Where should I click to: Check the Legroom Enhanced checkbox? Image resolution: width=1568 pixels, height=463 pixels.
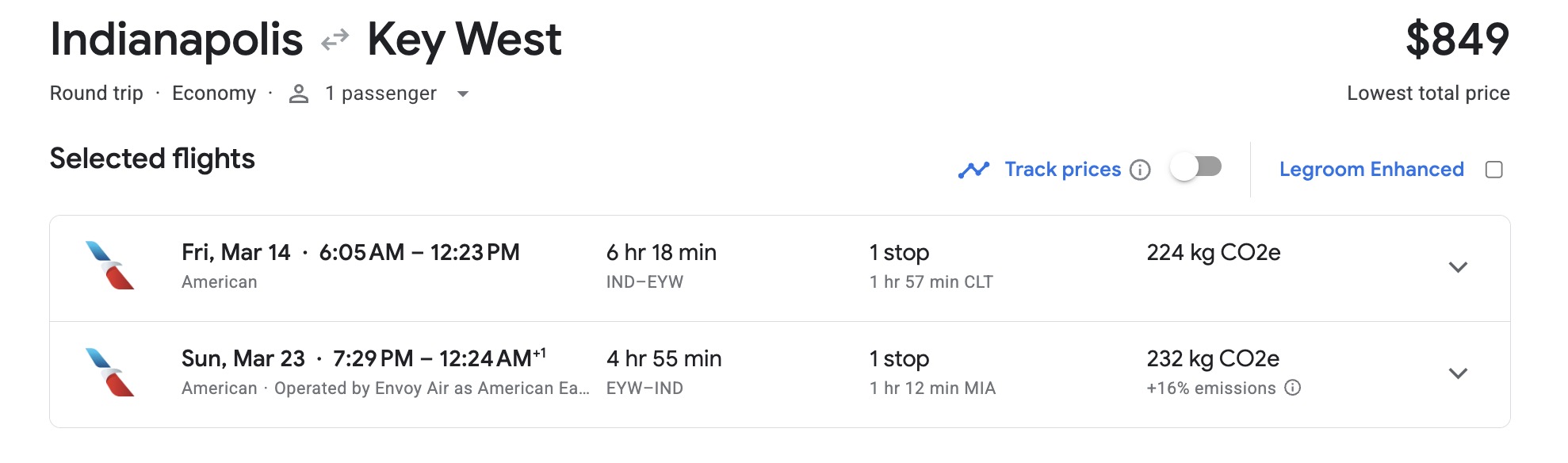(x=1494, y=170)
